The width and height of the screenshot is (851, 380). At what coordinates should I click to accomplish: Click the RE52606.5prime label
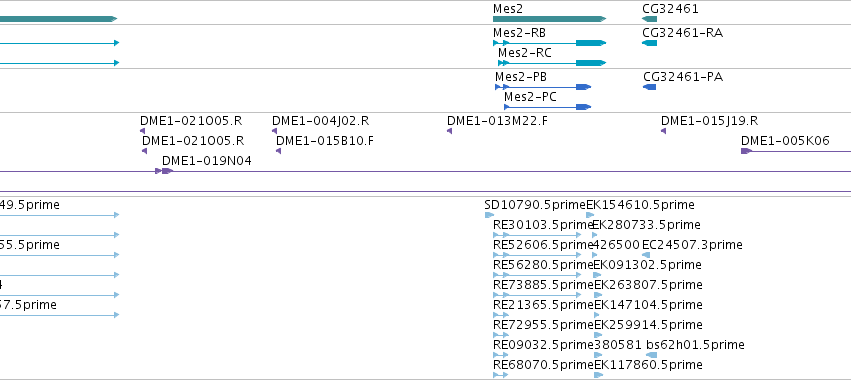[x=543, y=245]
